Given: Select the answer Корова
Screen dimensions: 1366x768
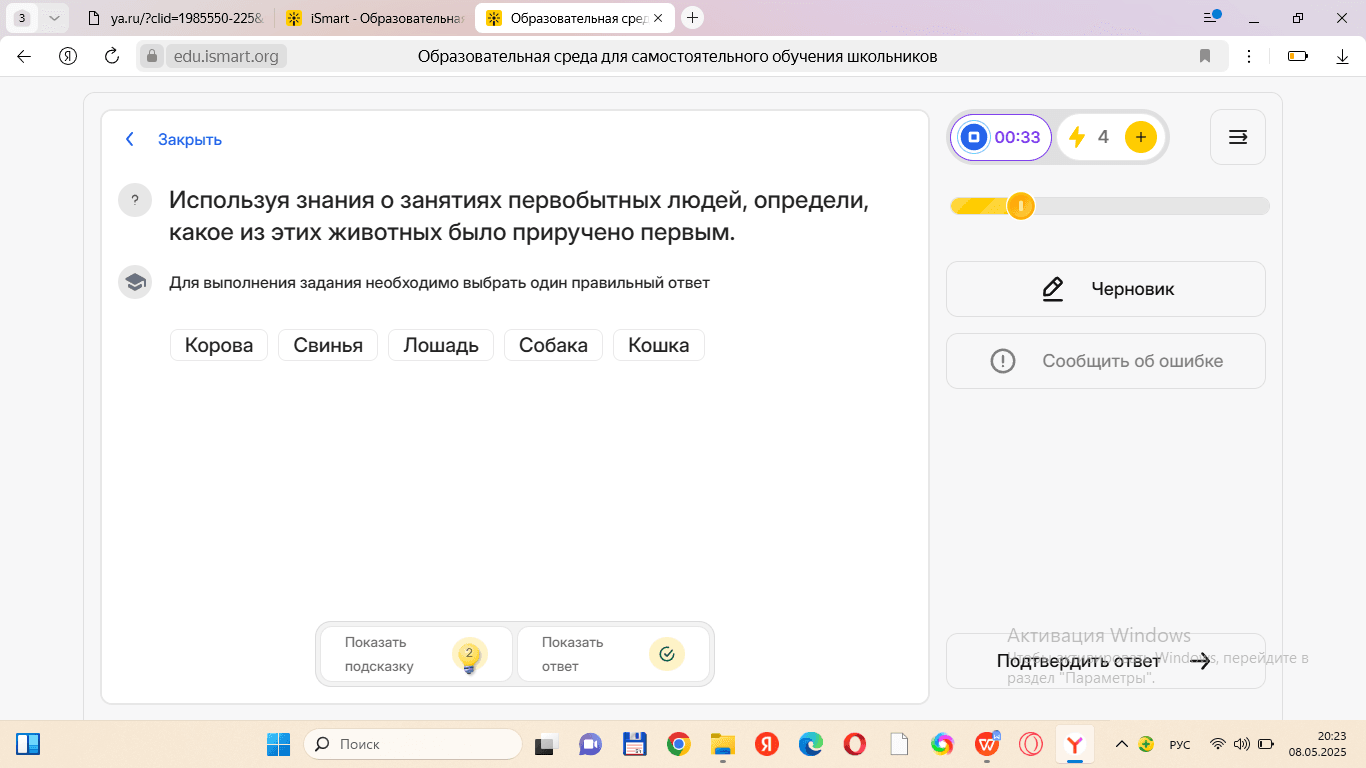Looking at the screenshot, I should (219, 345).
